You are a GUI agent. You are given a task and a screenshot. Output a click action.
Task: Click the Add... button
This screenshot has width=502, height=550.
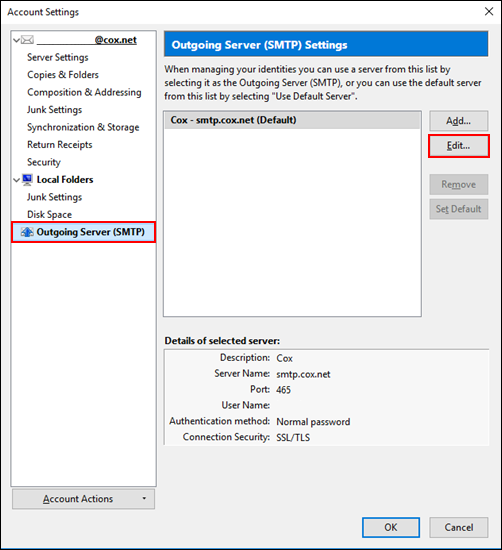coord(459,121)
